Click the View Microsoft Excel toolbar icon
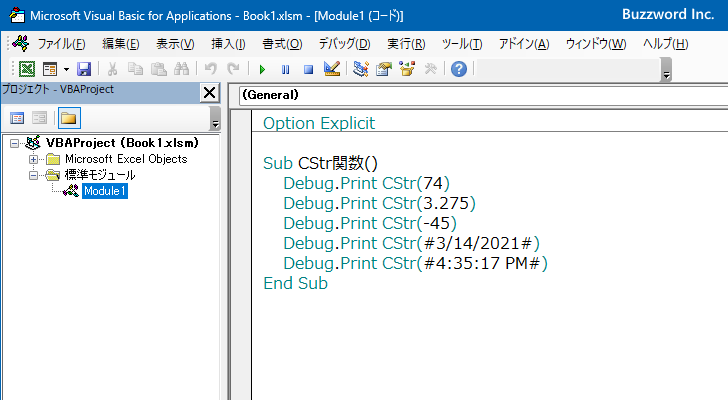The image size is (728, 400). click(x=26, y=69)
